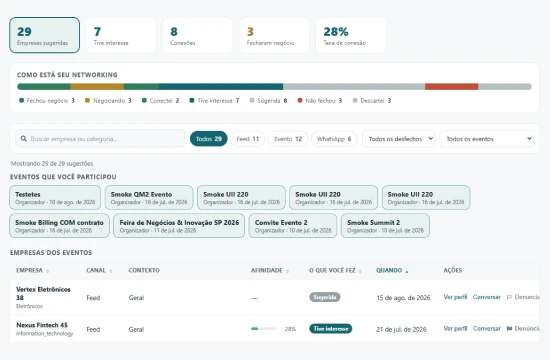Image resolution: width=550 pixels, height=360 pixels.
Task: Click Conversar for Nexus Fintech
Action: tap(487, 329)
